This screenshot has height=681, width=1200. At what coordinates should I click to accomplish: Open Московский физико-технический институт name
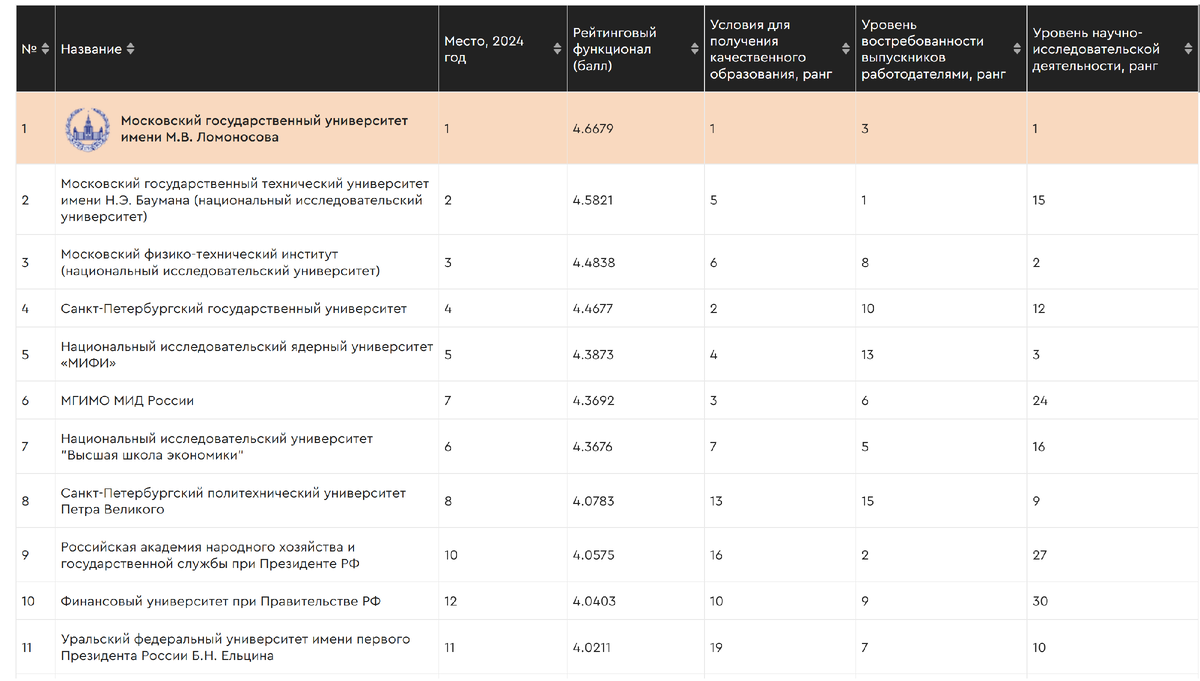click(x=220, y=262)
